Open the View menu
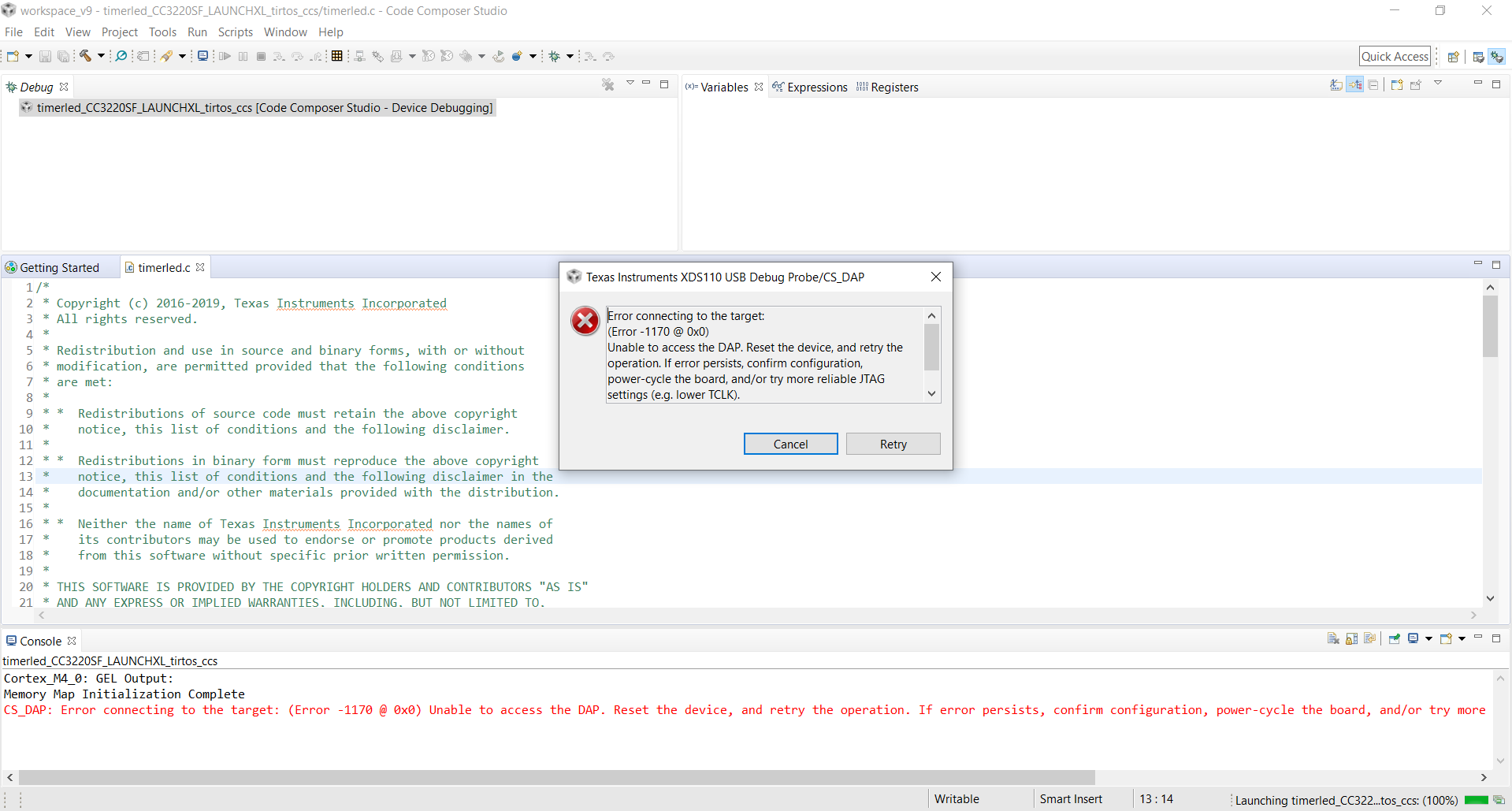The image size is (1512, 811). coord(78,32)
